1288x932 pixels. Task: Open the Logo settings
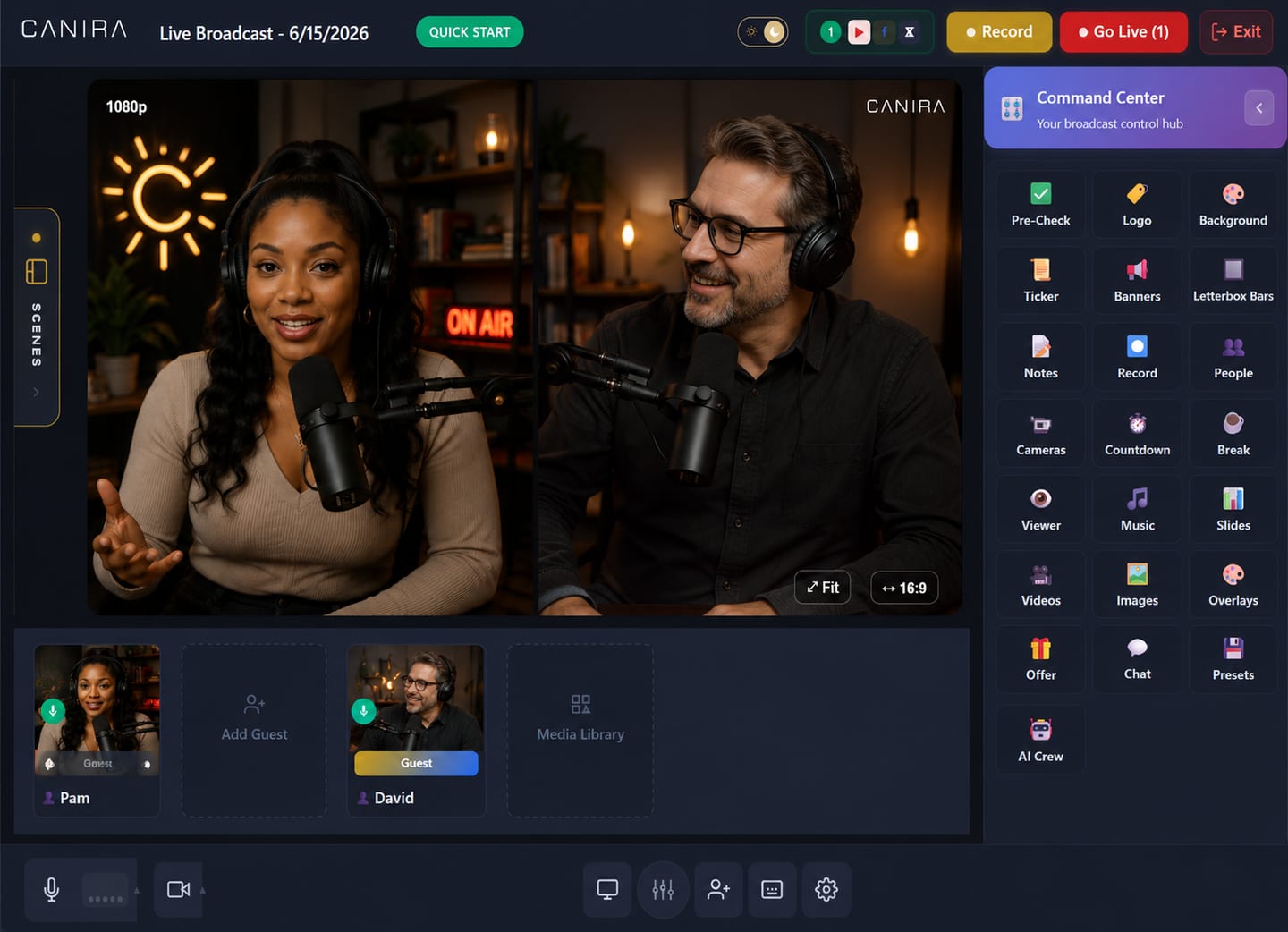[x=1137, y=205]
